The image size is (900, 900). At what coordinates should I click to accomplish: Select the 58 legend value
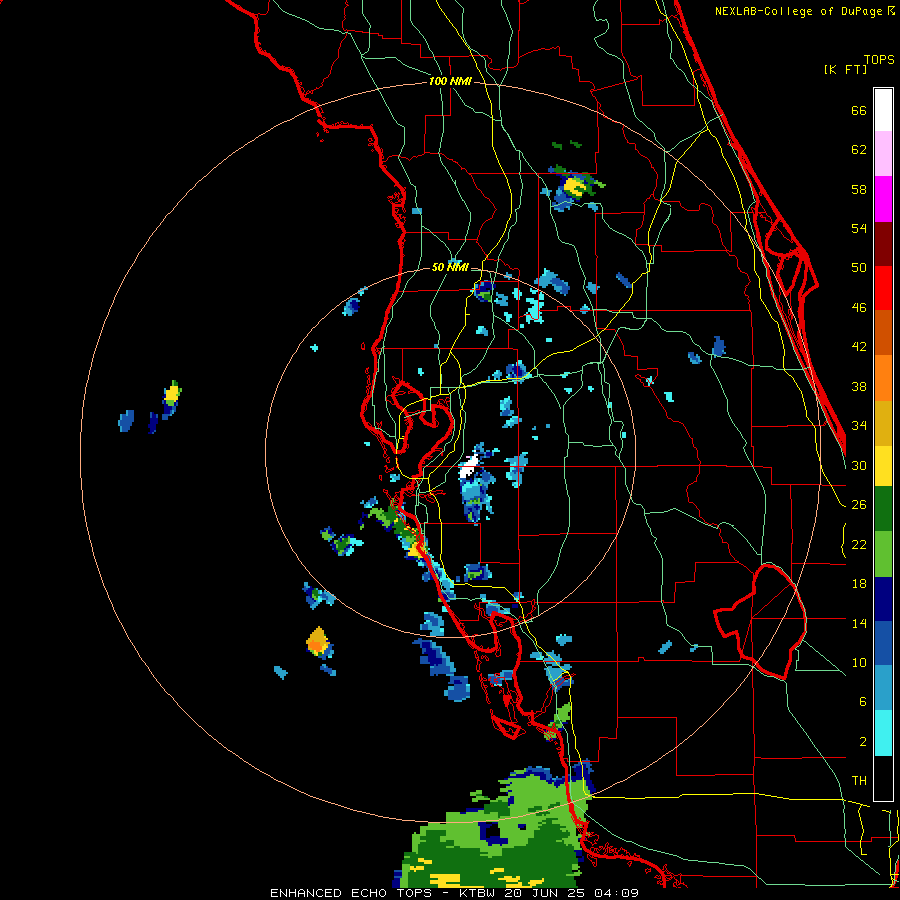pos(859,189)
